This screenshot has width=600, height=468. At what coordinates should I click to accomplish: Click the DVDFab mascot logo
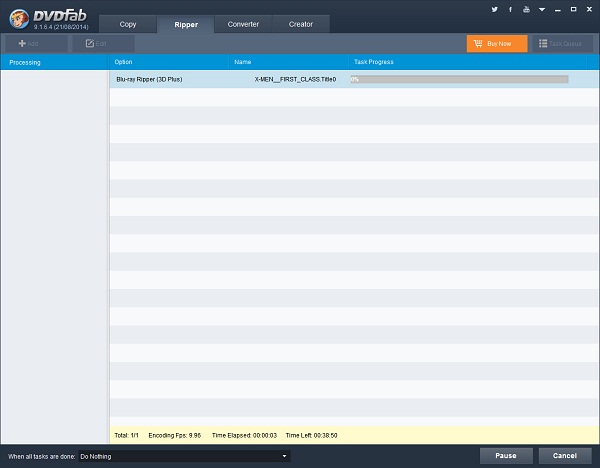coord(19,19)
